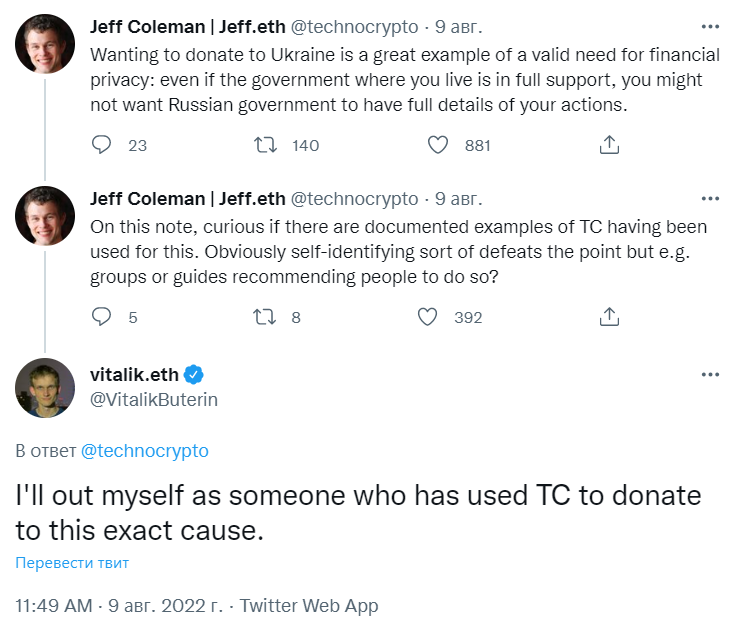Like the tweet with 881 likes
The image size is (738, 634).
click(437, 145)
